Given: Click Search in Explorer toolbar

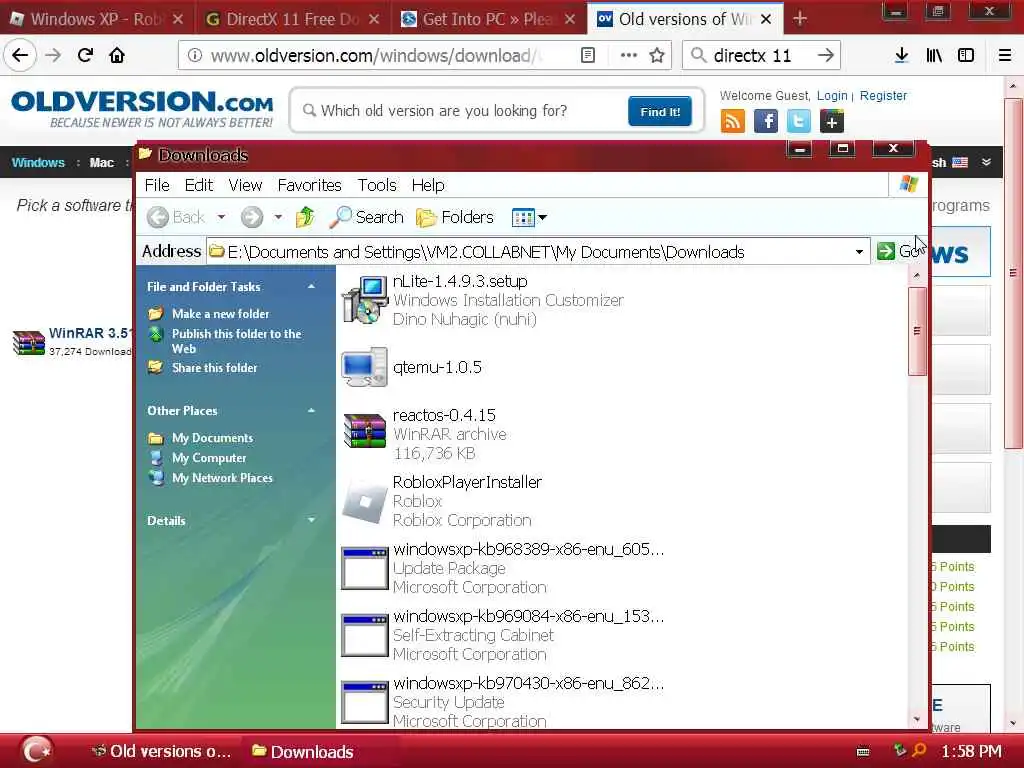Looking at the screenshot, I should tap(366, 217).
